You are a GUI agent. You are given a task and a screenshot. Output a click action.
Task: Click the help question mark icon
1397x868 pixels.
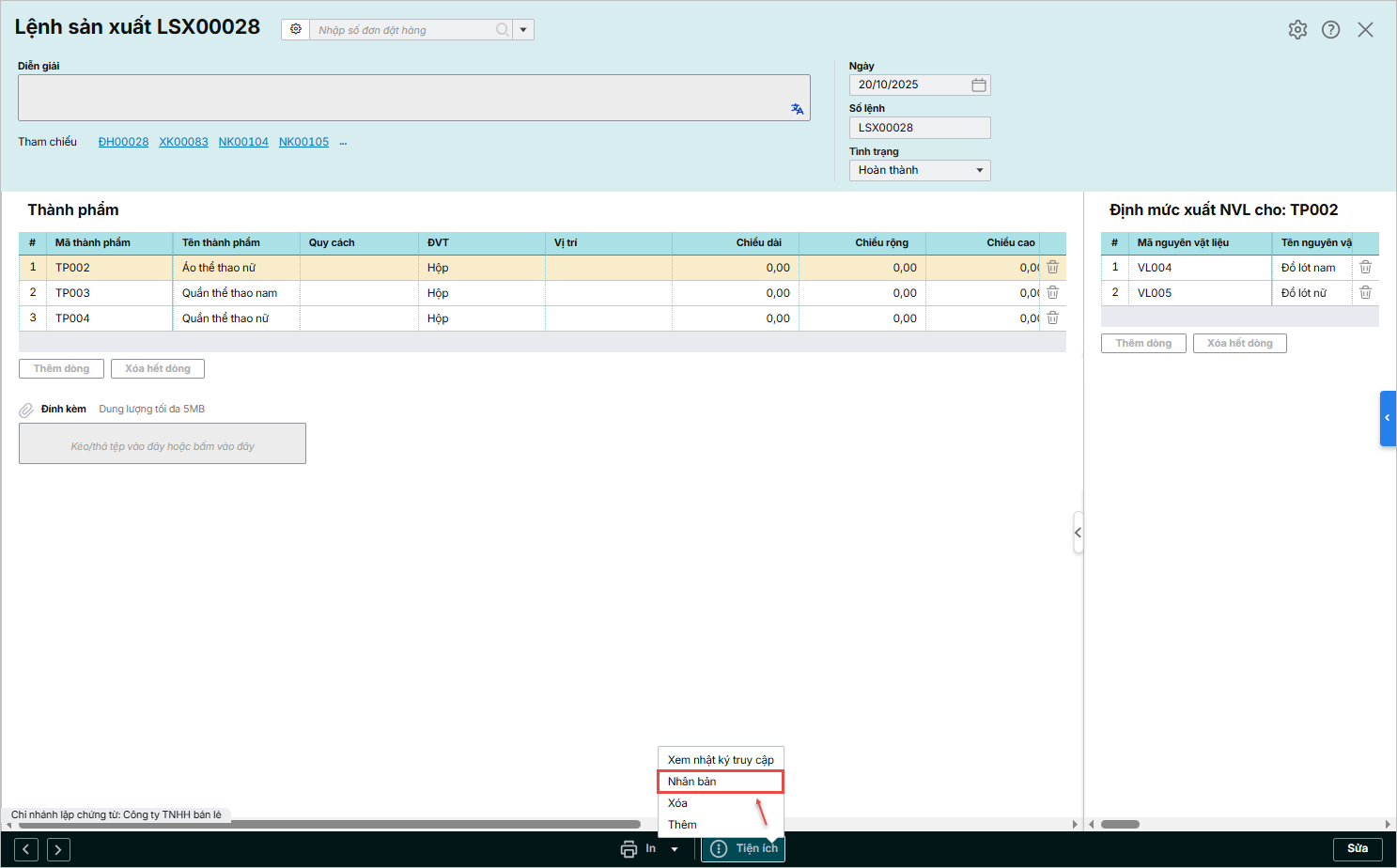(1330, 30)
